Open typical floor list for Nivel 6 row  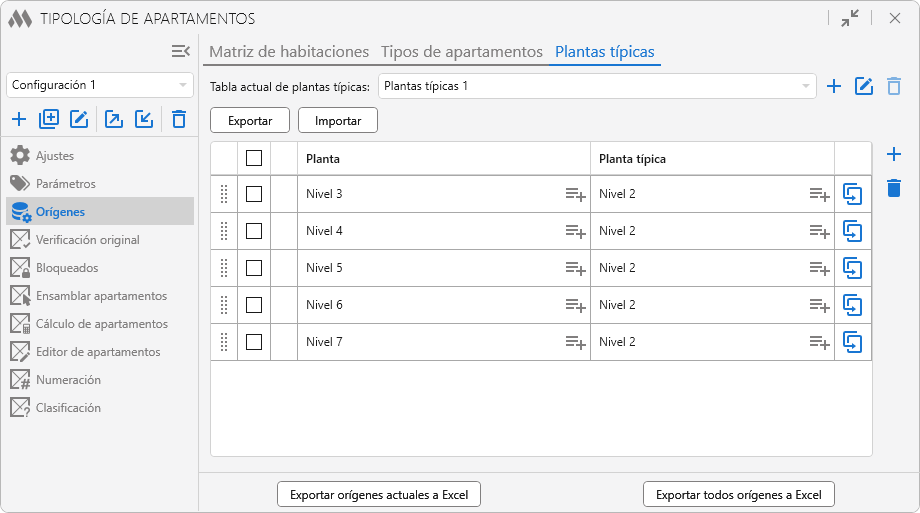click(x=819, y=305)
